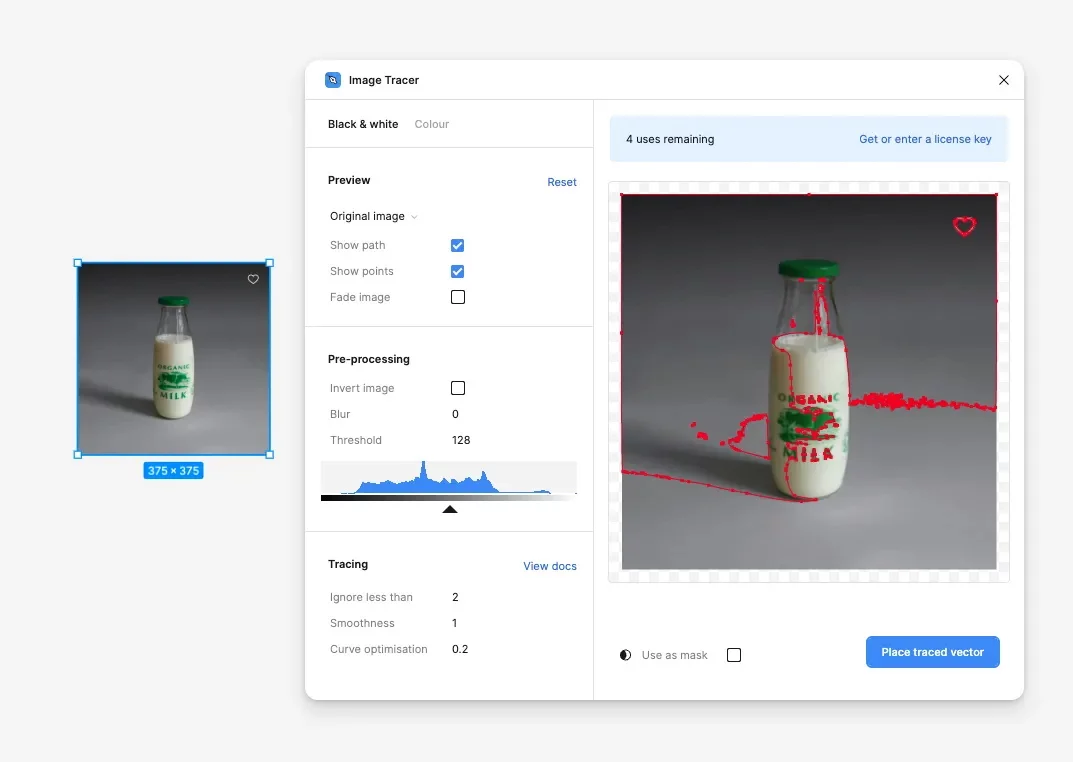Click the Place traced vector button

[x=932, y=652]
